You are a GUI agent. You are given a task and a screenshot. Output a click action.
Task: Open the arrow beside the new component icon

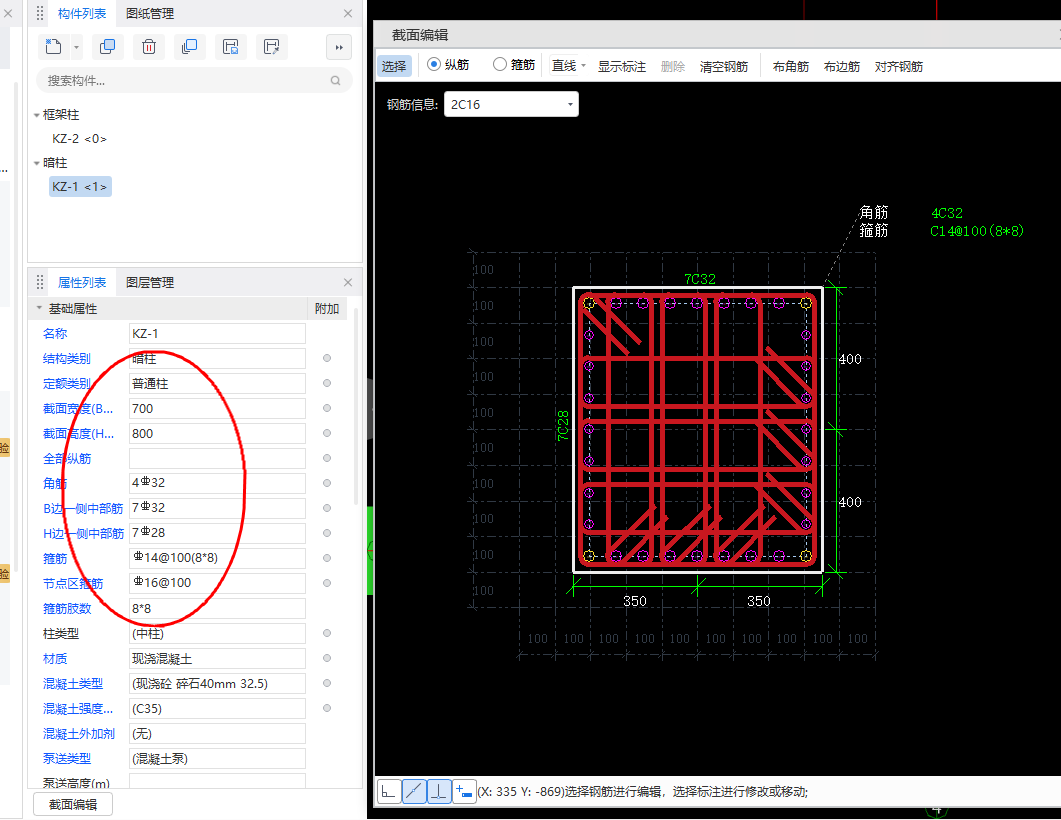76,47
